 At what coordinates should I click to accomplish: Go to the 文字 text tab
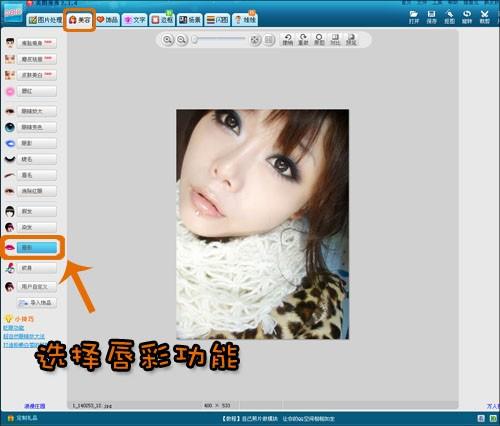coord(135,20)
